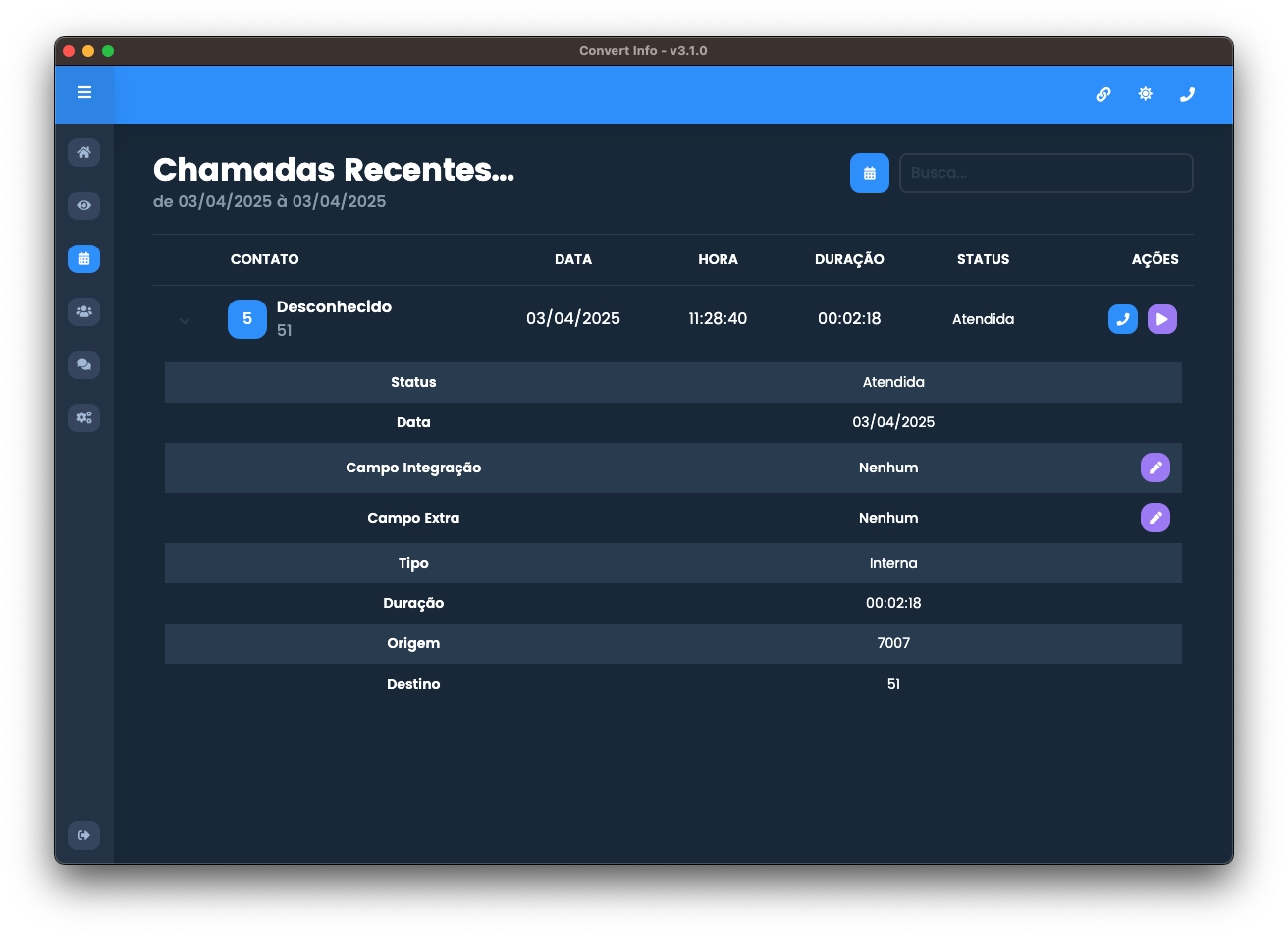Click the AÇÕES column header
Image resolution: width=1288 pixels, height=937 pixels.
pos(1155,259)
